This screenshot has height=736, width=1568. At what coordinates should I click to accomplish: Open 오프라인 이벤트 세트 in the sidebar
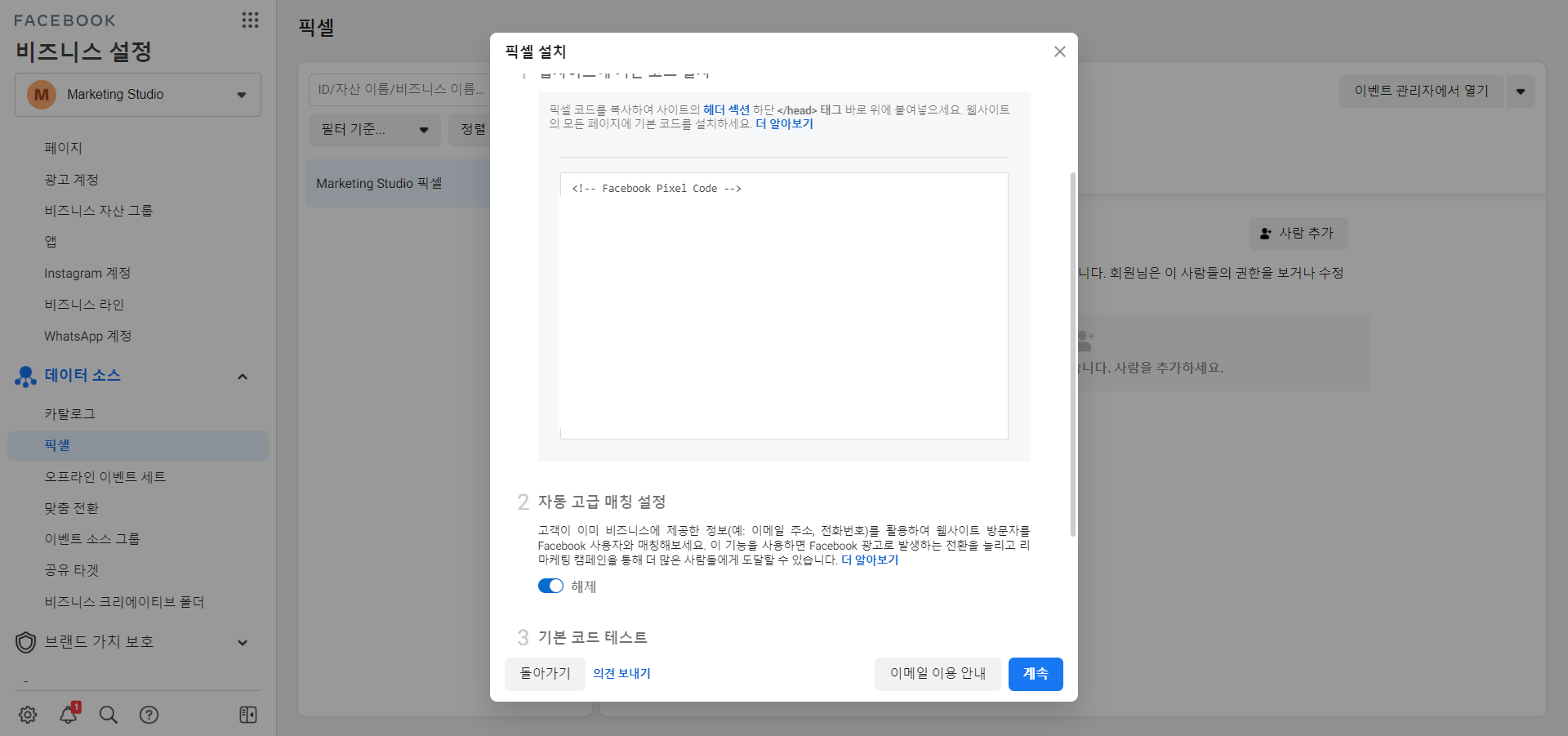point(105,477)
